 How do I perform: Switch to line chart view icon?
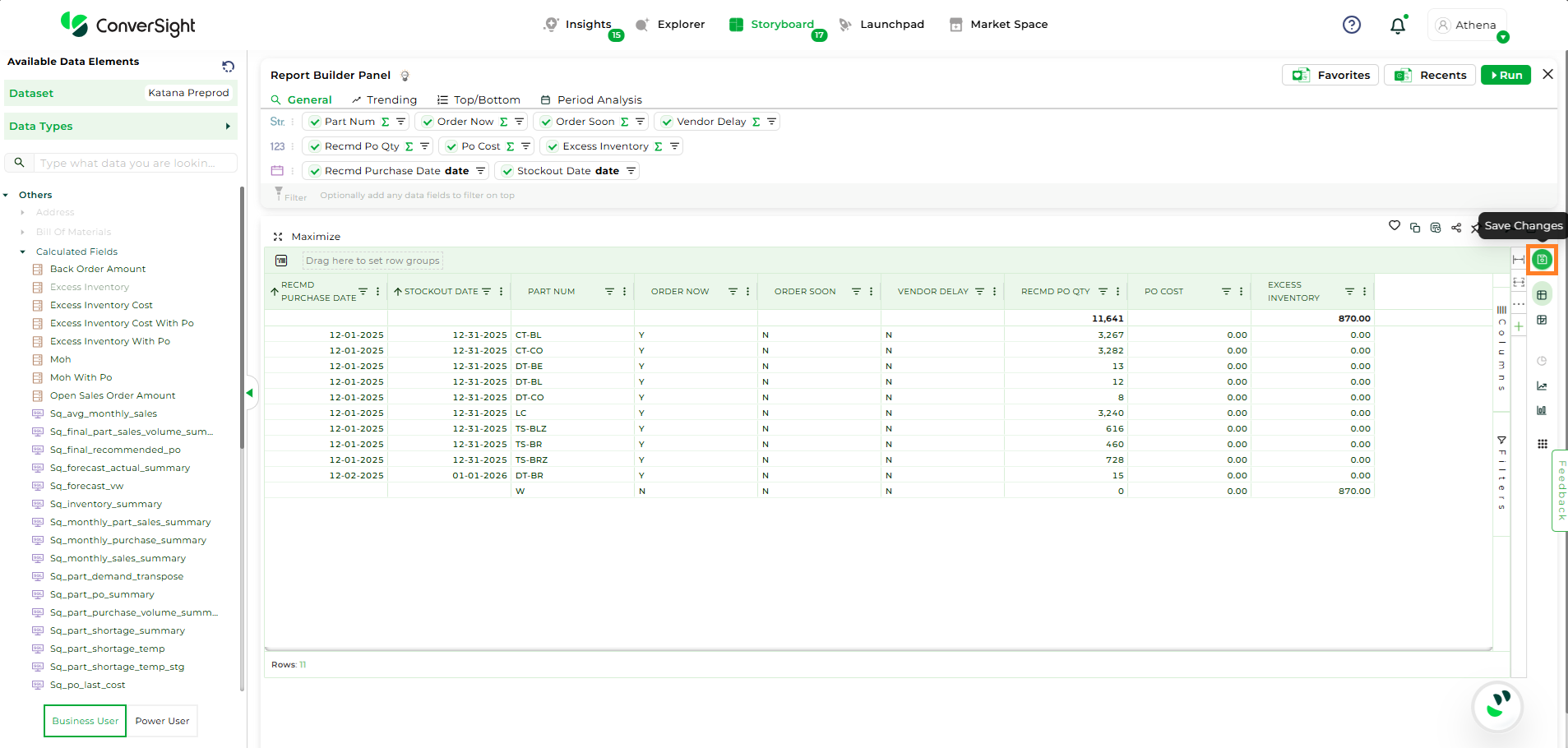(1542, 386)
